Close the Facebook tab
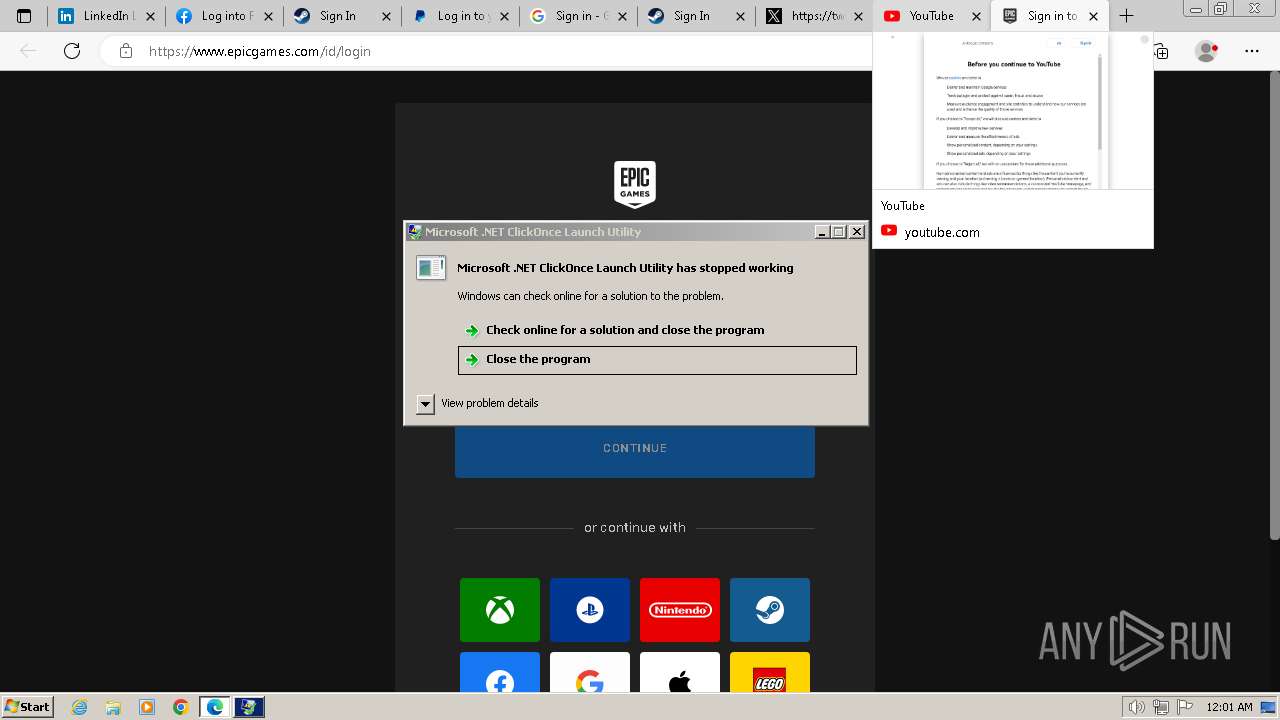1280x720 pixels. pyautogui.click(x=268, y=16)
